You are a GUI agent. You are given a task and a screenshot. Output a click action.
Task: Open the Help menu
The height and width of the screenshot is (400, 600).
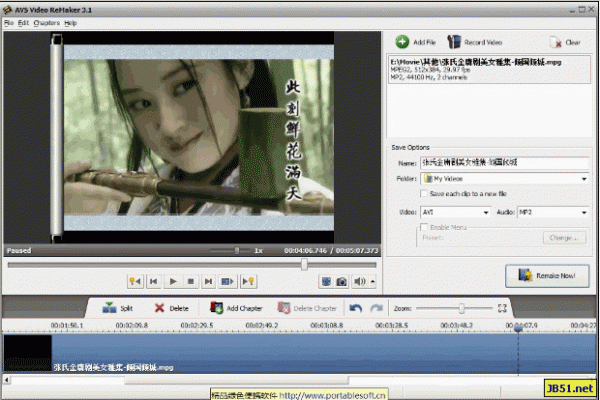[x=70, y=23]
